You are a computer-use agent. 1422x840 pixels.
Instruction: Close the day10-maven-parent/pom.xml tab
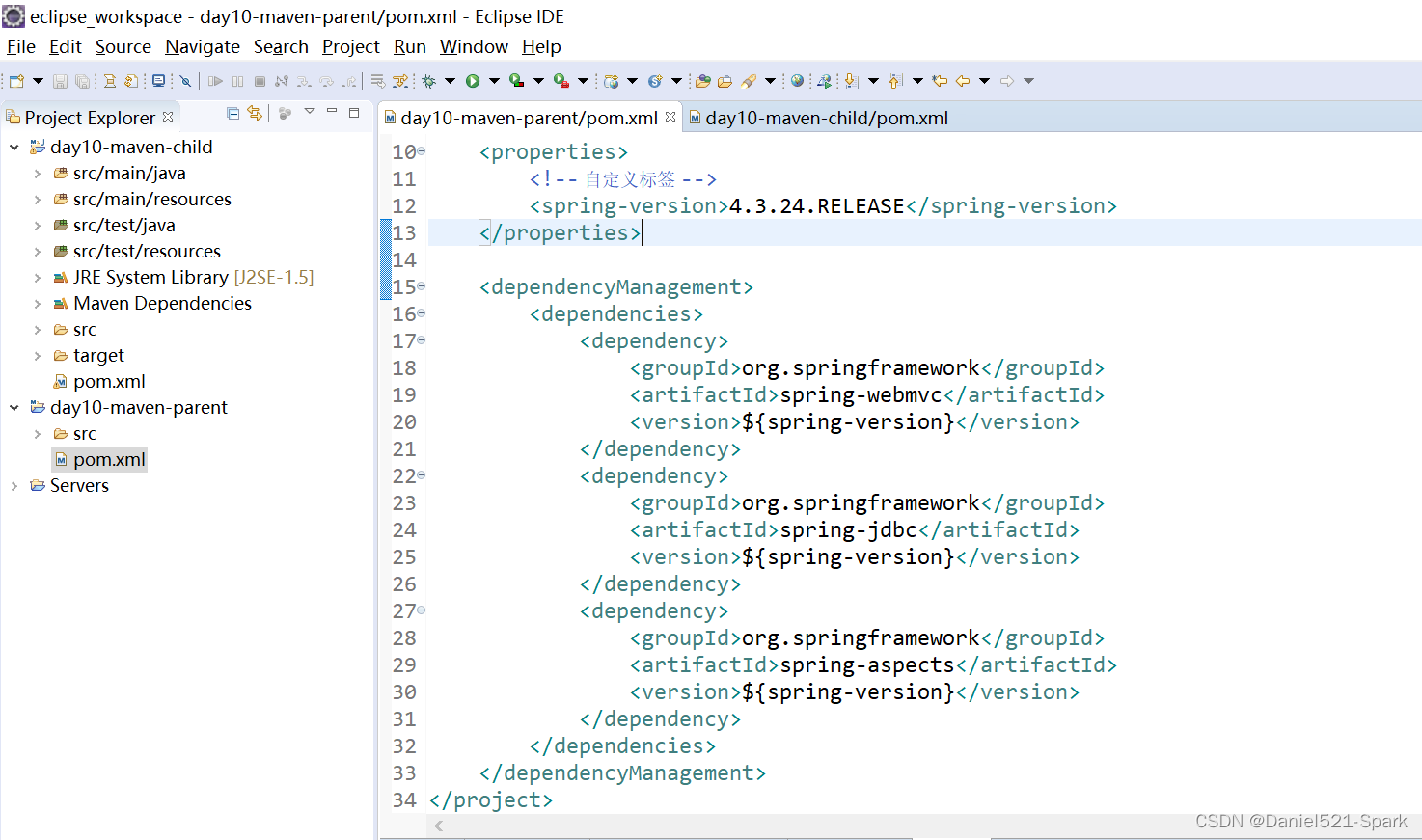670,116
